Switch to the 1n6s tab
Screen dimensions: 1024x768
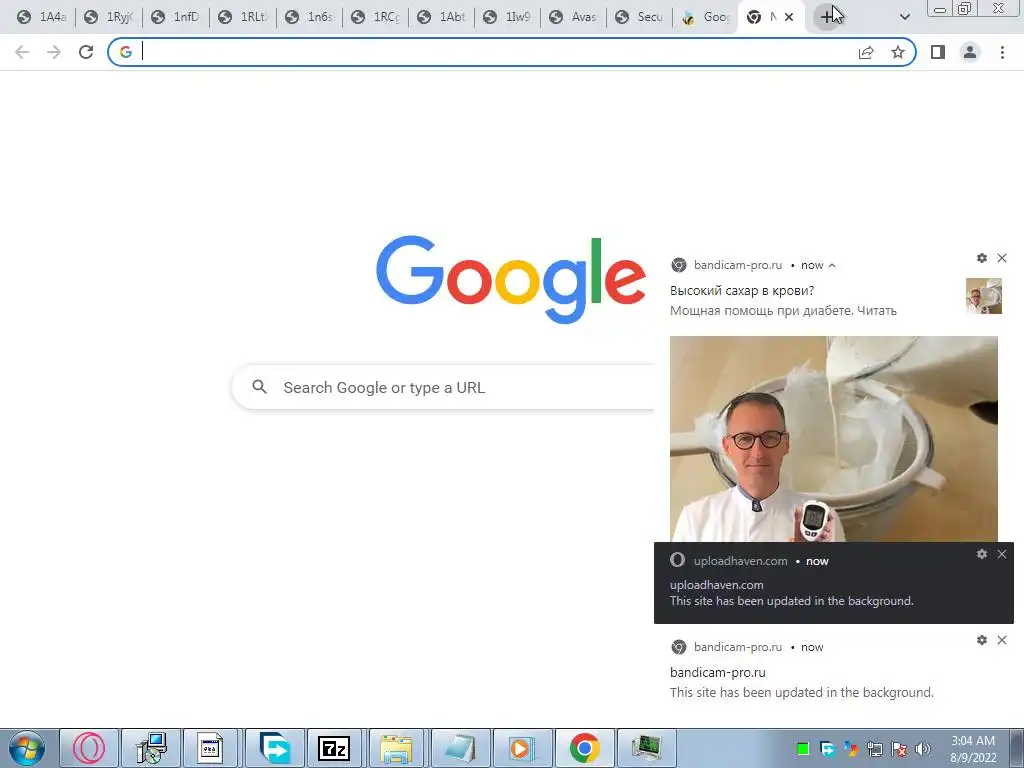[x=309, y=17]
